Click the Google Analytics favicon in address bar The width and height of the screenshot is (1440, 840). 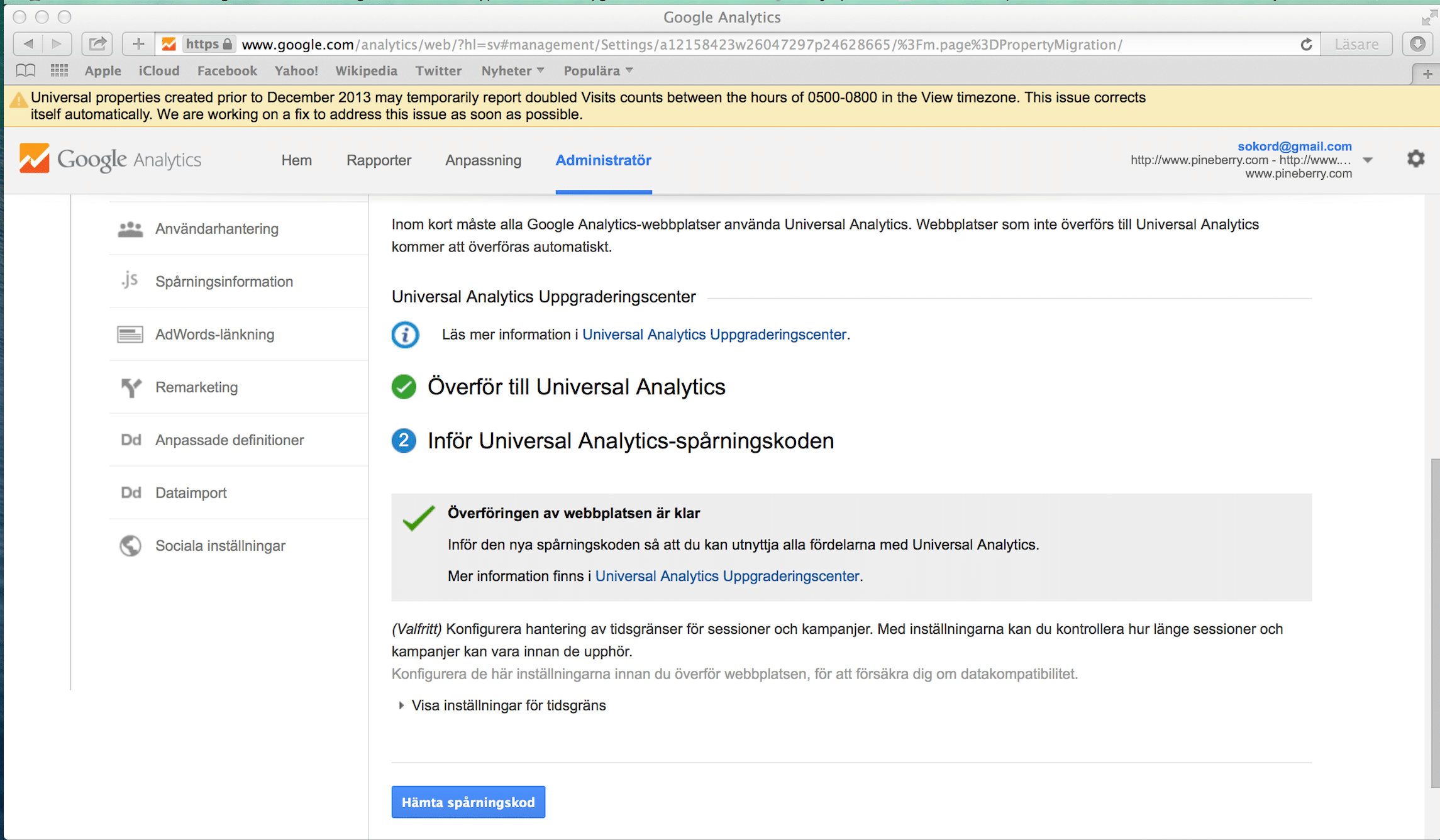(x=169, y=44)
